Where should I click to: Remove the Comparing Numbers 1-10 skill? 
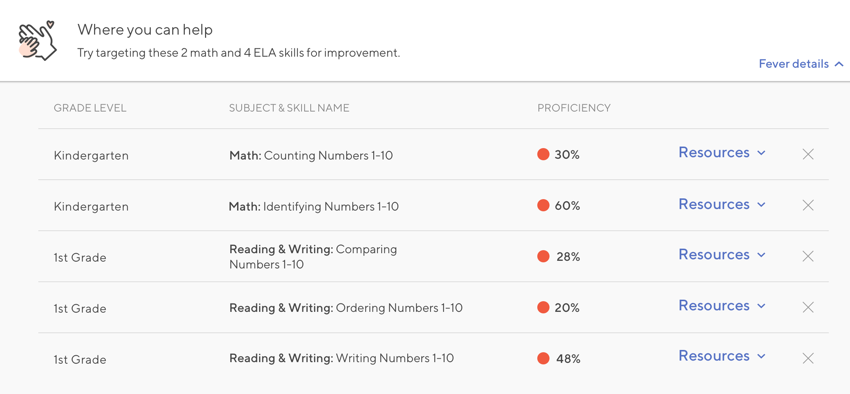pos(808,256)
